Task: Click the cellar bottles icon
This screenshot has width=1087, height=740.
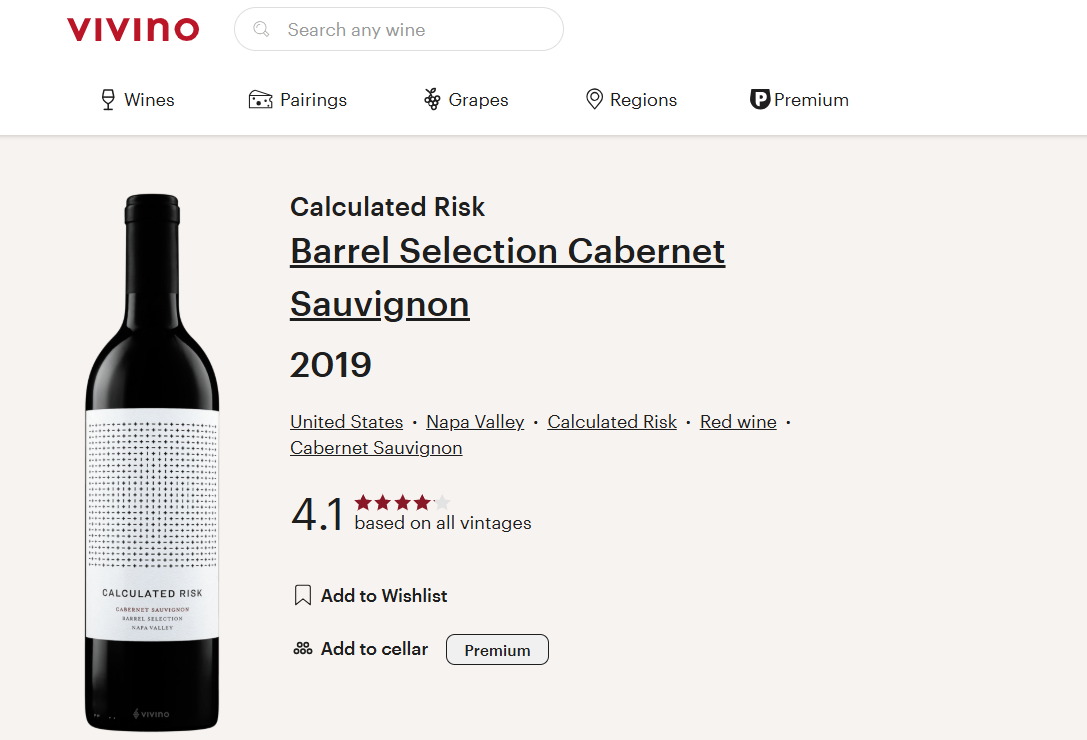Action: [x=303, y=649]
